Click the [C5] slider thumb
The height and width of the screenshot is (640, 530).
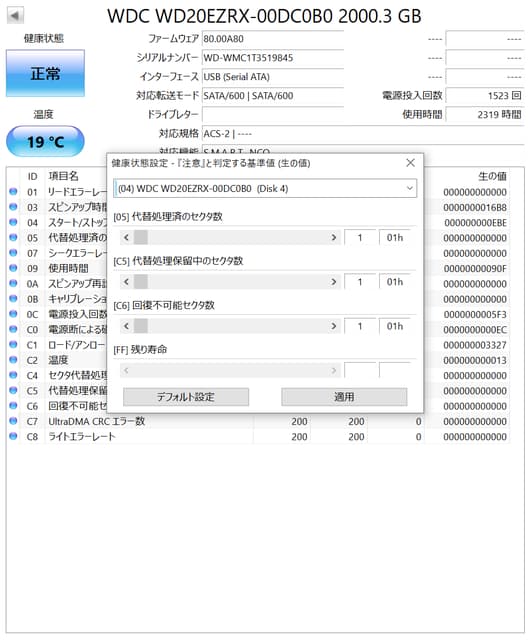click(x=141, y=282)
